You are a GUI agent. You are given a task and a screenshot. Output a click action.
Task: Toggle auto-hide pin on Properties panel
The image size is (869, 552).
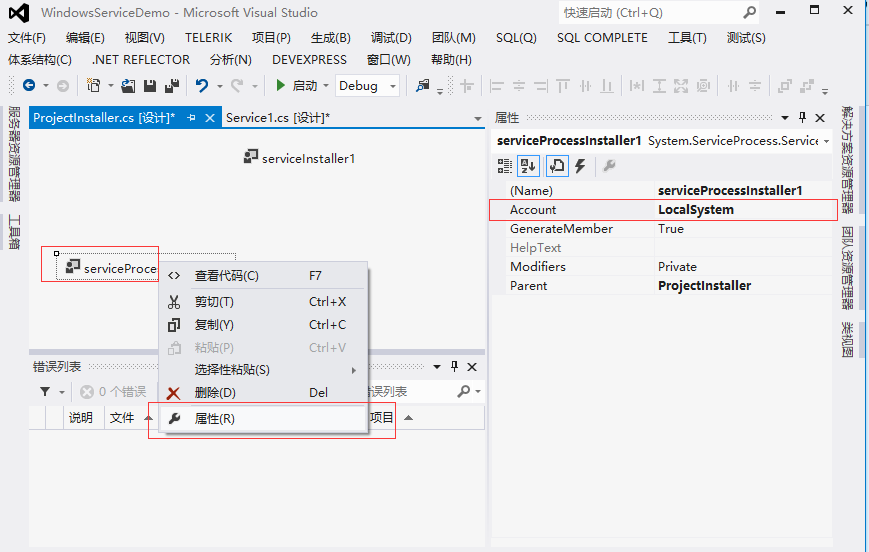(803, 118)
